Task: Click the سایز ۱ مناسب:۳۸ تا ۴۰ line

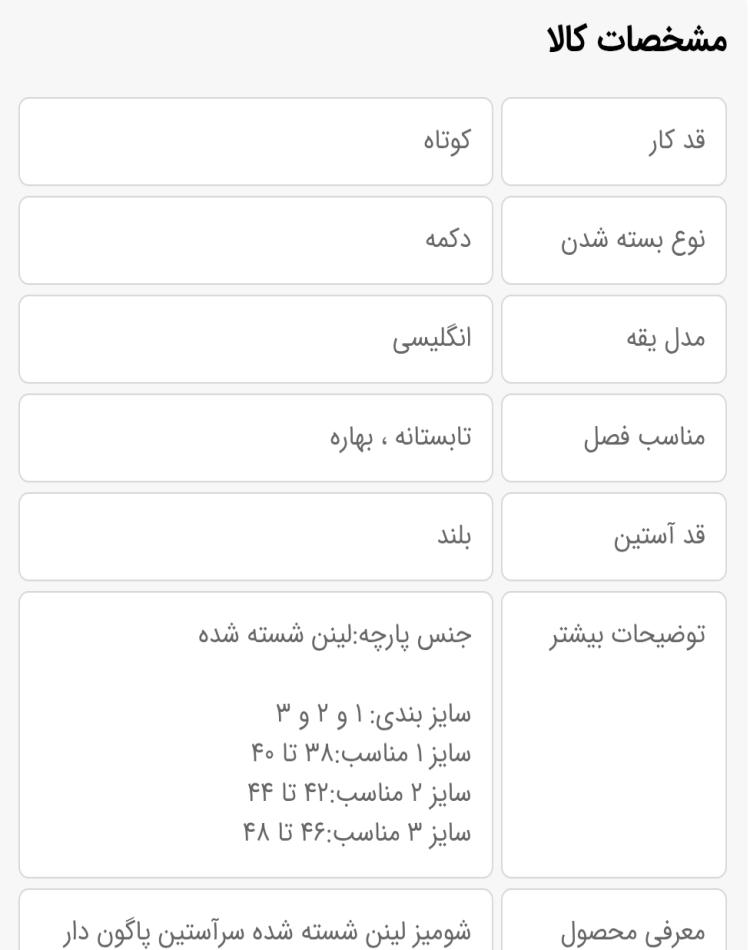Action: 361,754
